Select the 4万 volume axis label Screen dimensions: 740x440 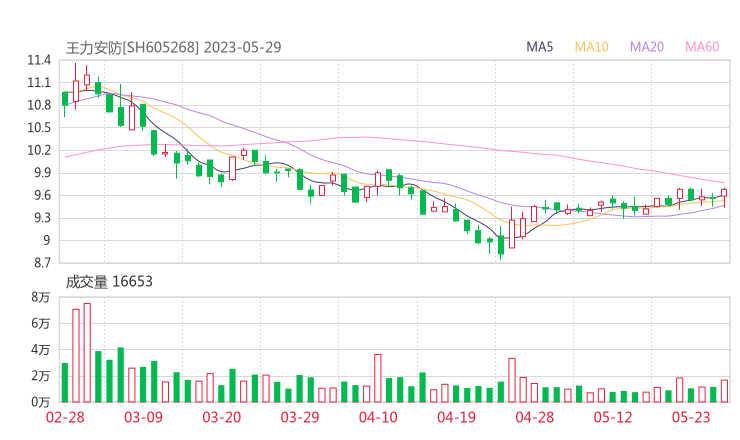point(41,350)
